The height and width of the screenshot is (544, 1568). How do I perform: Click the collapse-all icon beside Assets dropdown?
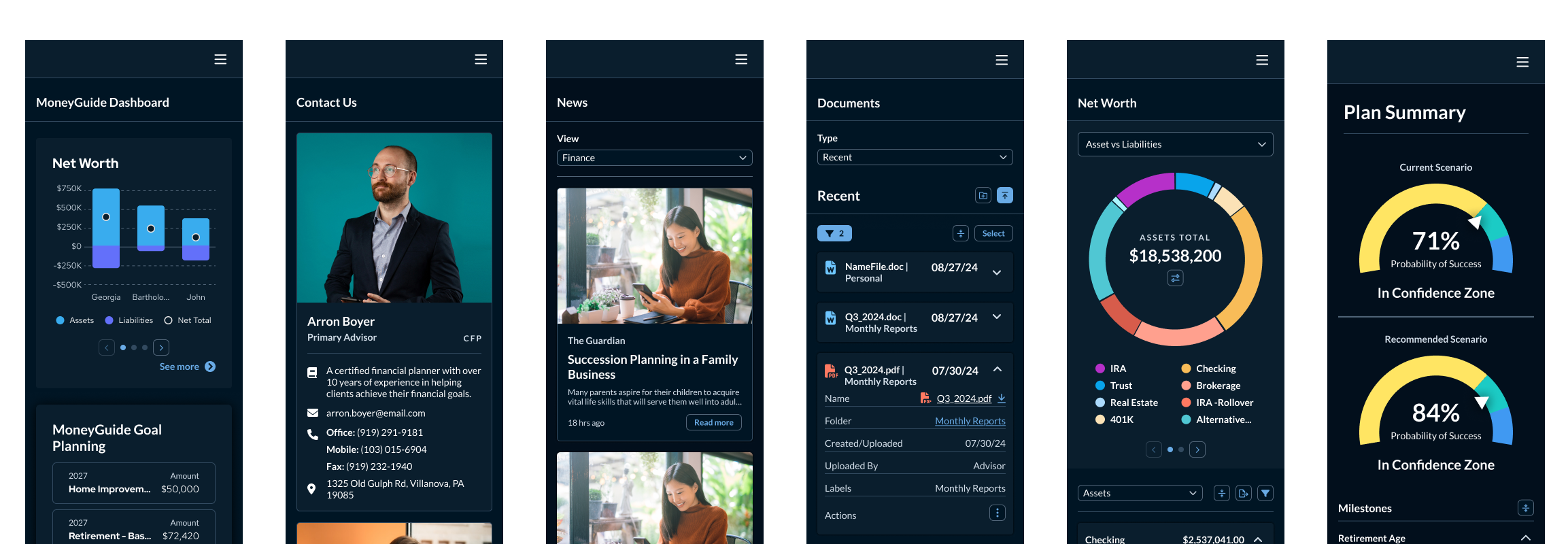(x=1222, y=494)
